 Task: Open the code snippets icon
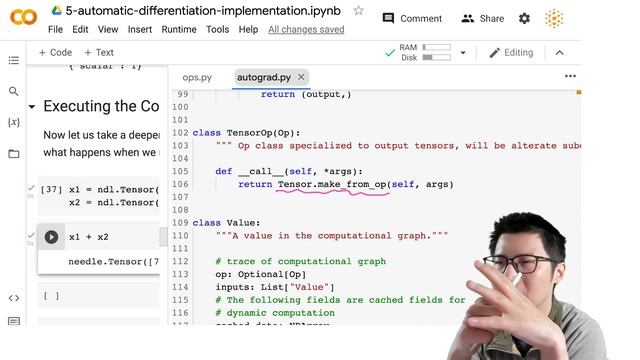(13, 298)
